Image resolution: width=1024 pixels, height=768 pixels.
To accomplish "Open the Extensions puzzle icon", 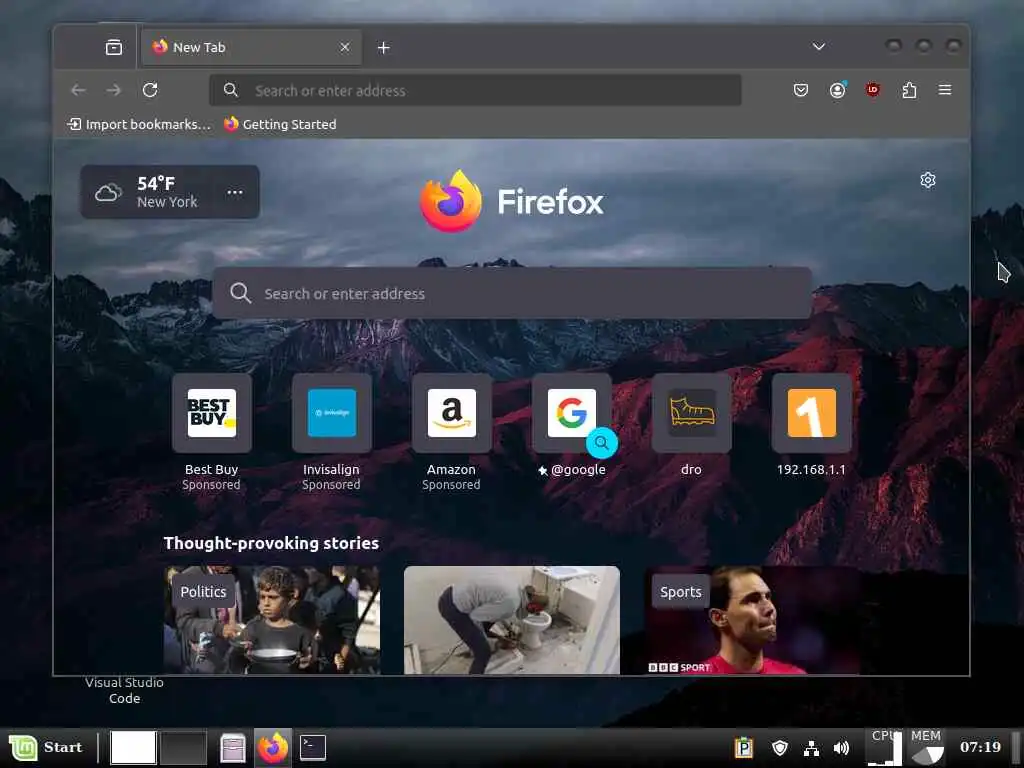I will point(909,90).
